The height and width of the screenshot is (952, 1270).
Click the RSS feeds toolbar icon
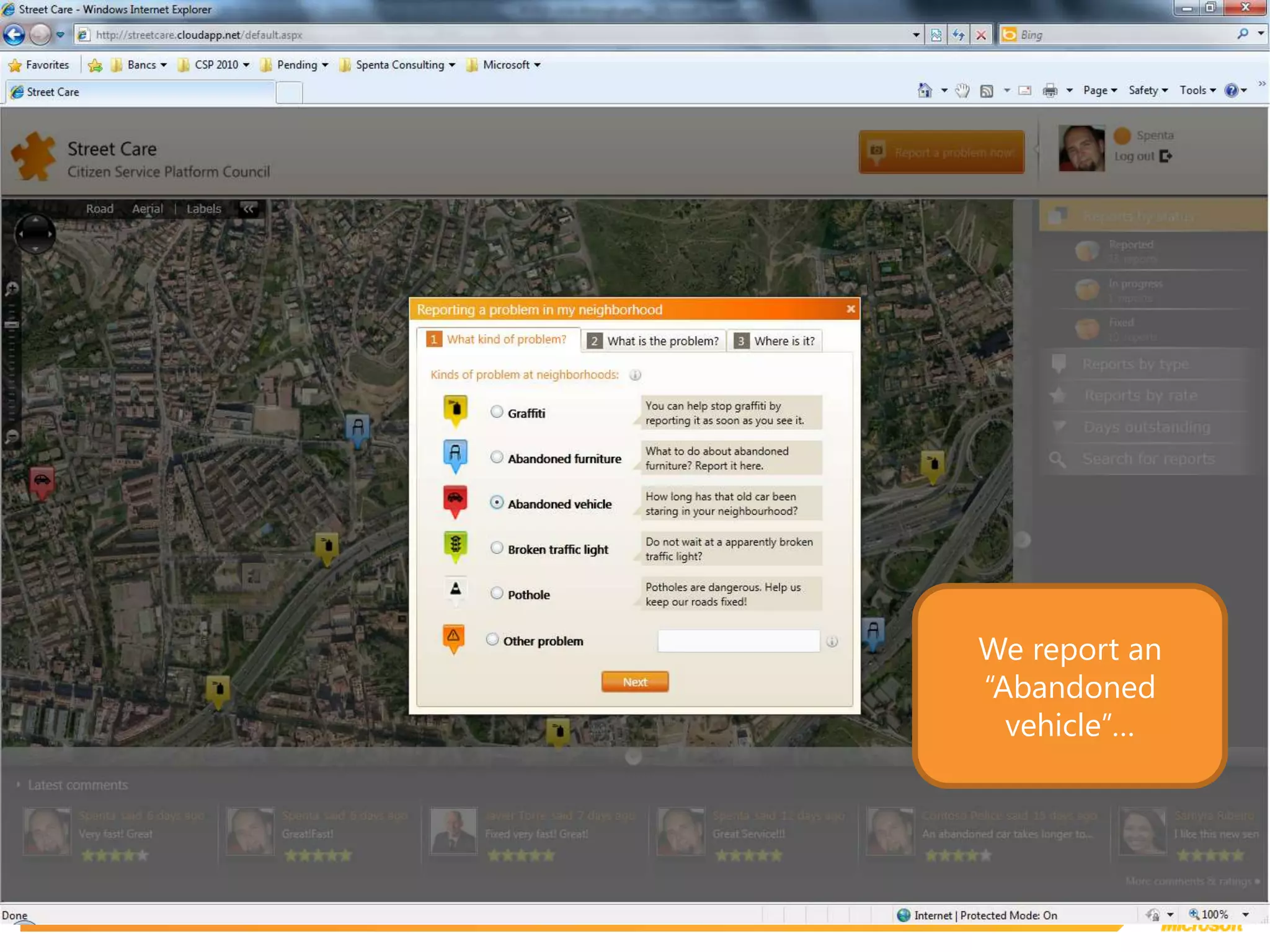point(987,91)
